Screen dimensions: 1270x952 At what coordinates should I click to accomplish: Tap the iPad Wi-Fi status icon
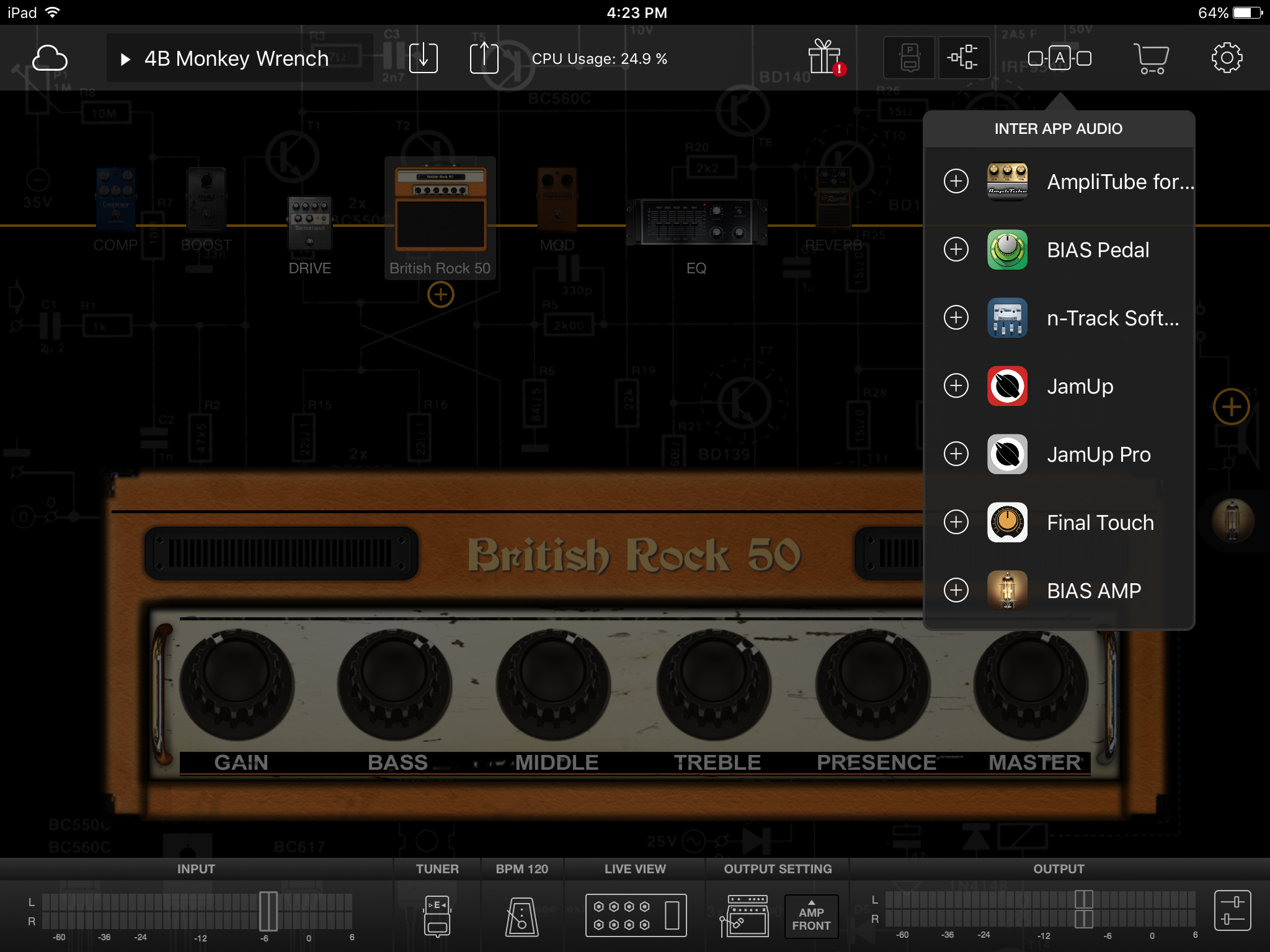pos(53,12)
